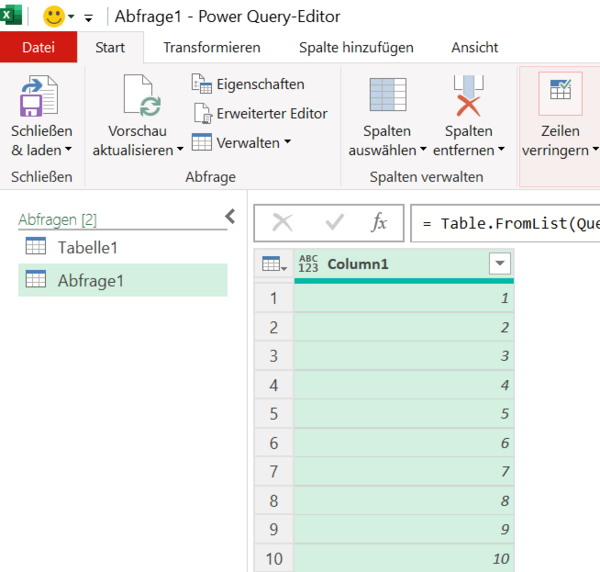Click the Erweiterter Editor document icon
600x572 pixels.
tap(202, 113)
